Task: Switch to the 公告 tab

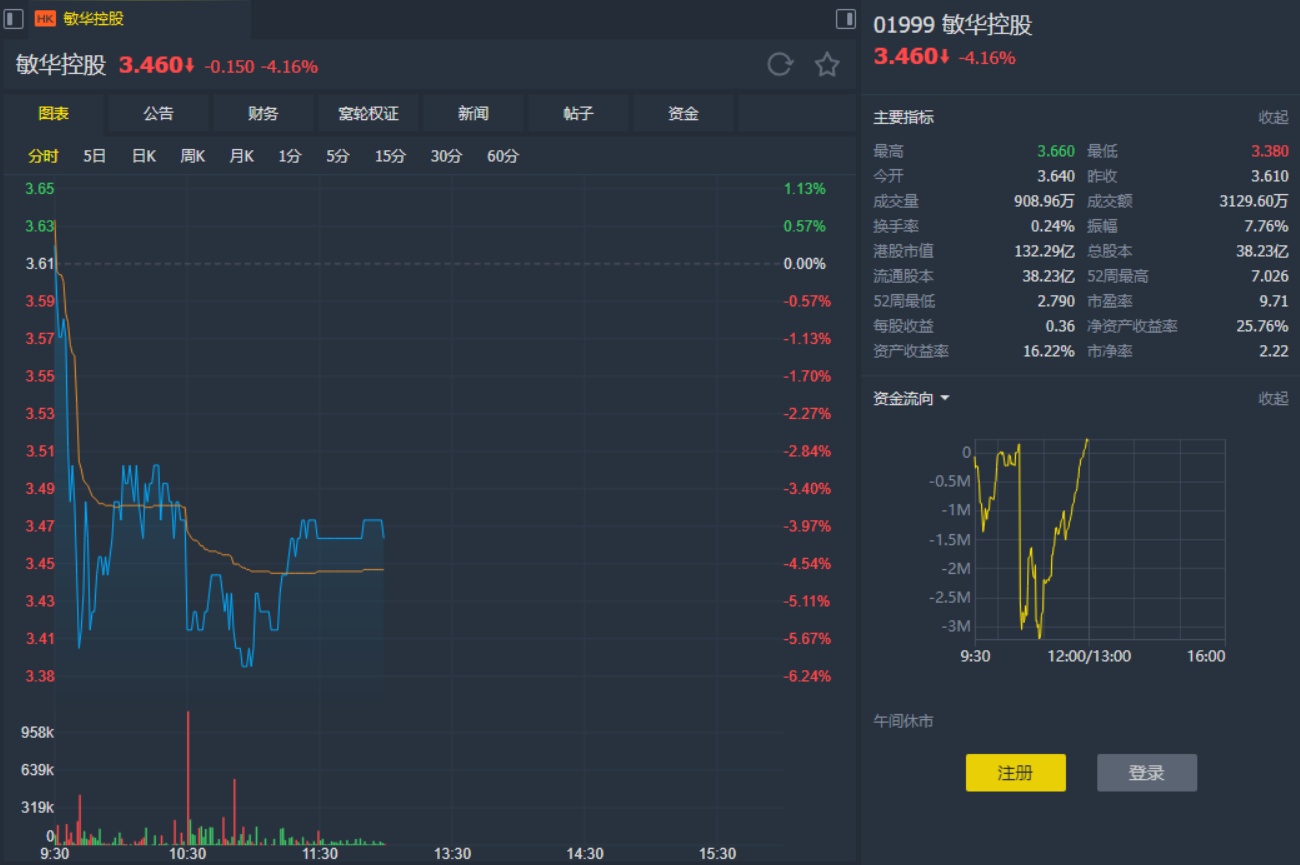Action: [x=158, y=113]
